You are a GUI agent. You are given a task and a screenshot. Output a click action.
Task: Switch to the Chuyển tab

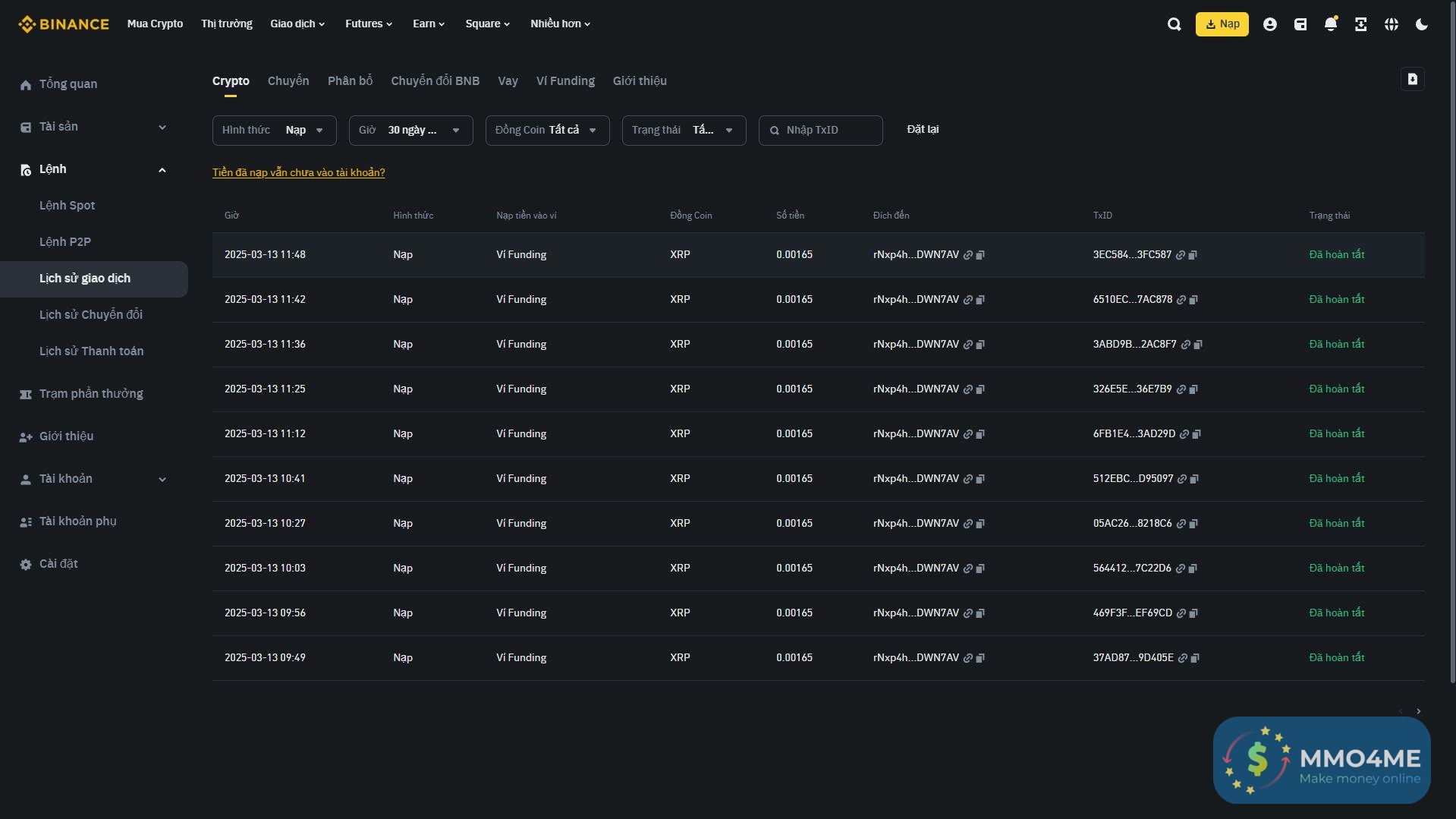tap(288, 81)
